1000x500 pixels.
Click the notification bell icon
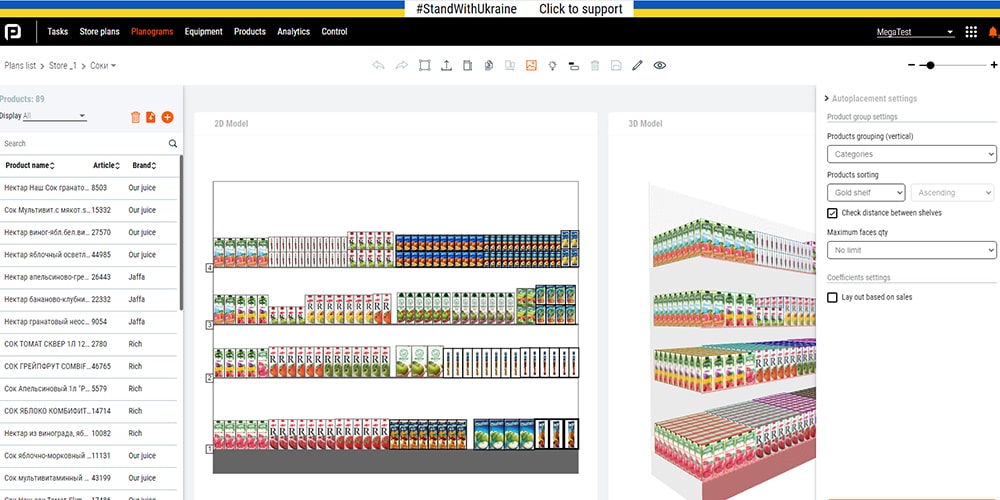pyautogui.click(x=993, y=32)
